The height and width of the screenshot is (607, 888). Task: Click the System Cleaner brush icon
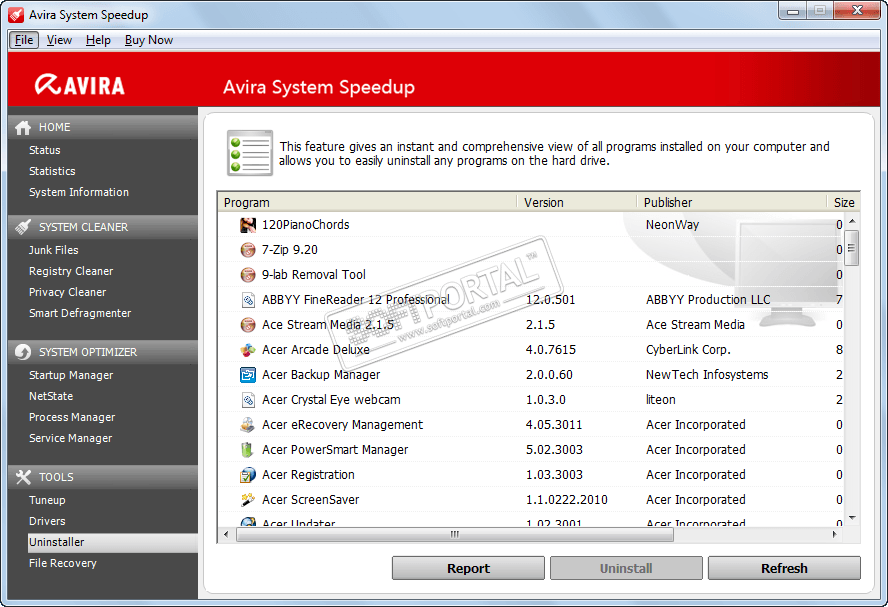[23, 227]
